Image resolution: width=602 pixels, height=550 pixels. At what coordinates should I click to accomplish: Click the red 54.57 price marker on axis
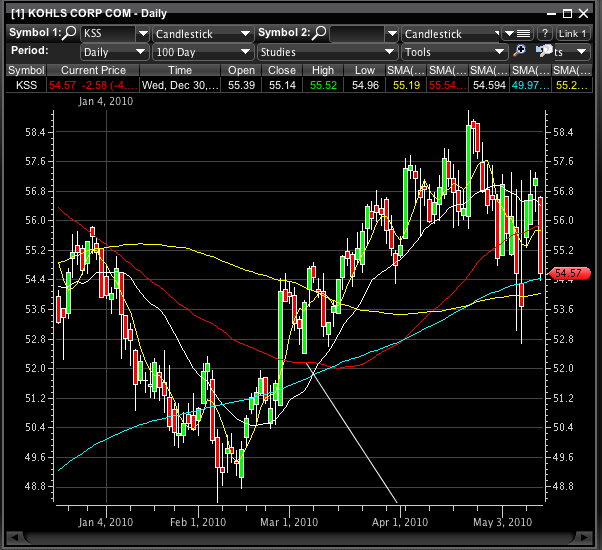[x=568, y=273]
